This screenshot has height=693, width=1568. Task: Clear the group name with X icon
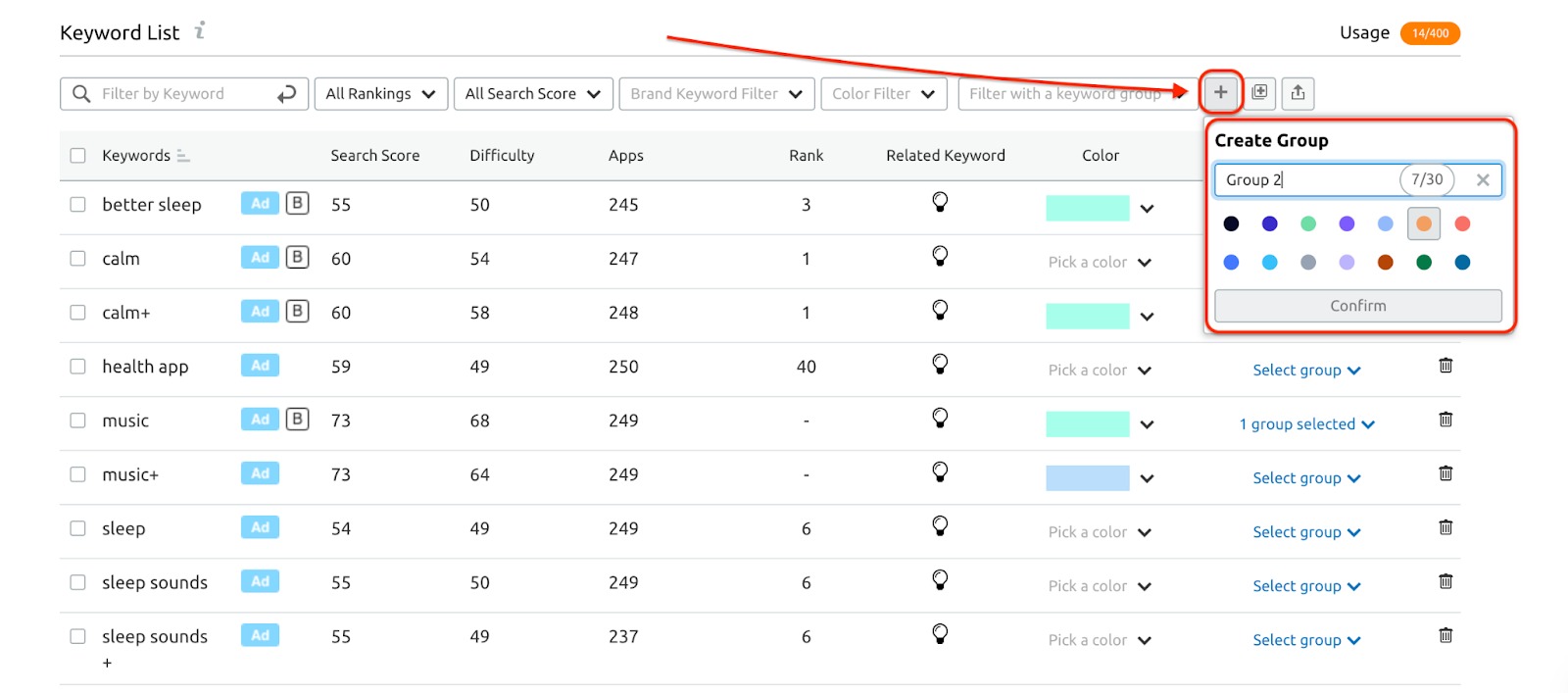click(x=1483, y=179)
